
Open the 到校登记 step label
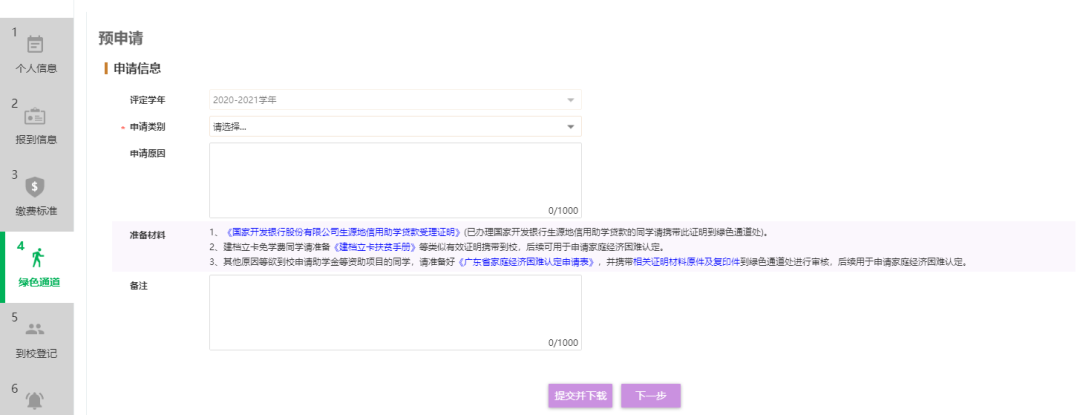coord(37,354)
